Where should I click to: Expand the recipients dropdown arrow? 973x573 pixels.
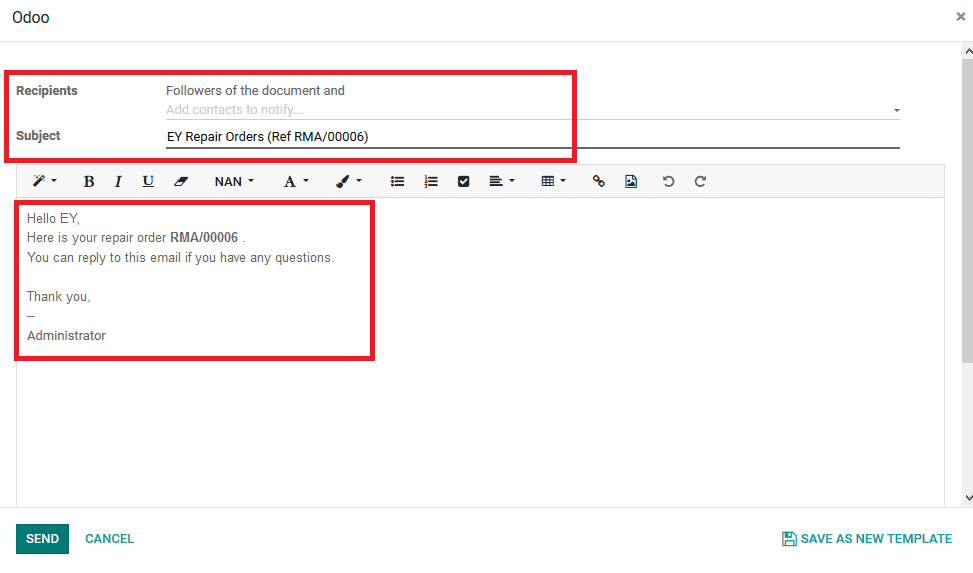pyautogui.click(x=897, y=111)
